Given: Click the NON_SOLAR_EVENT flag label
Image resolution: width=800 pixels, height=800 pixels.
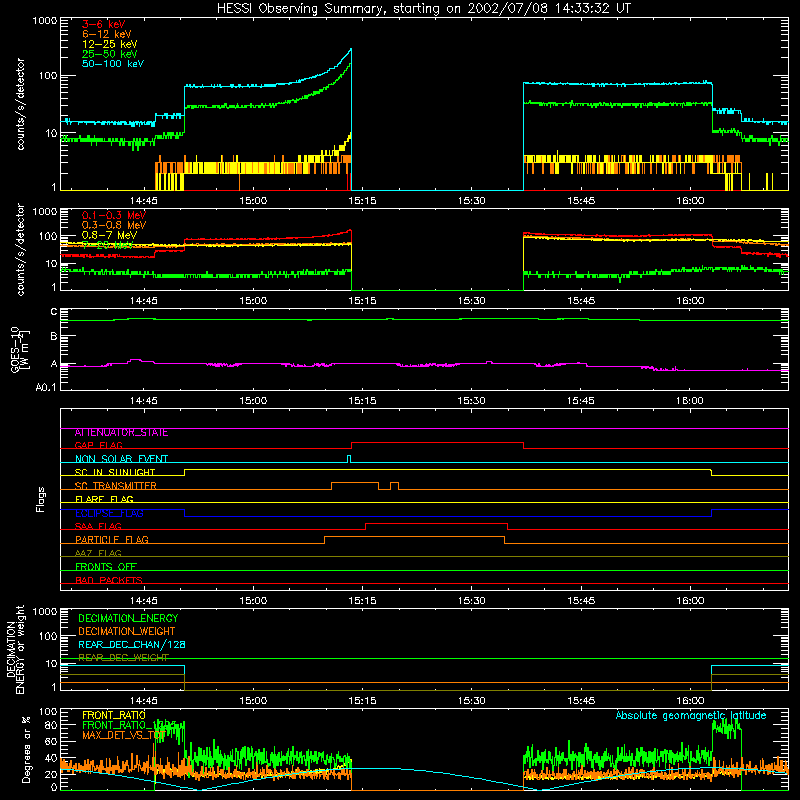Looking at the screenshot, I should (121, 459).
